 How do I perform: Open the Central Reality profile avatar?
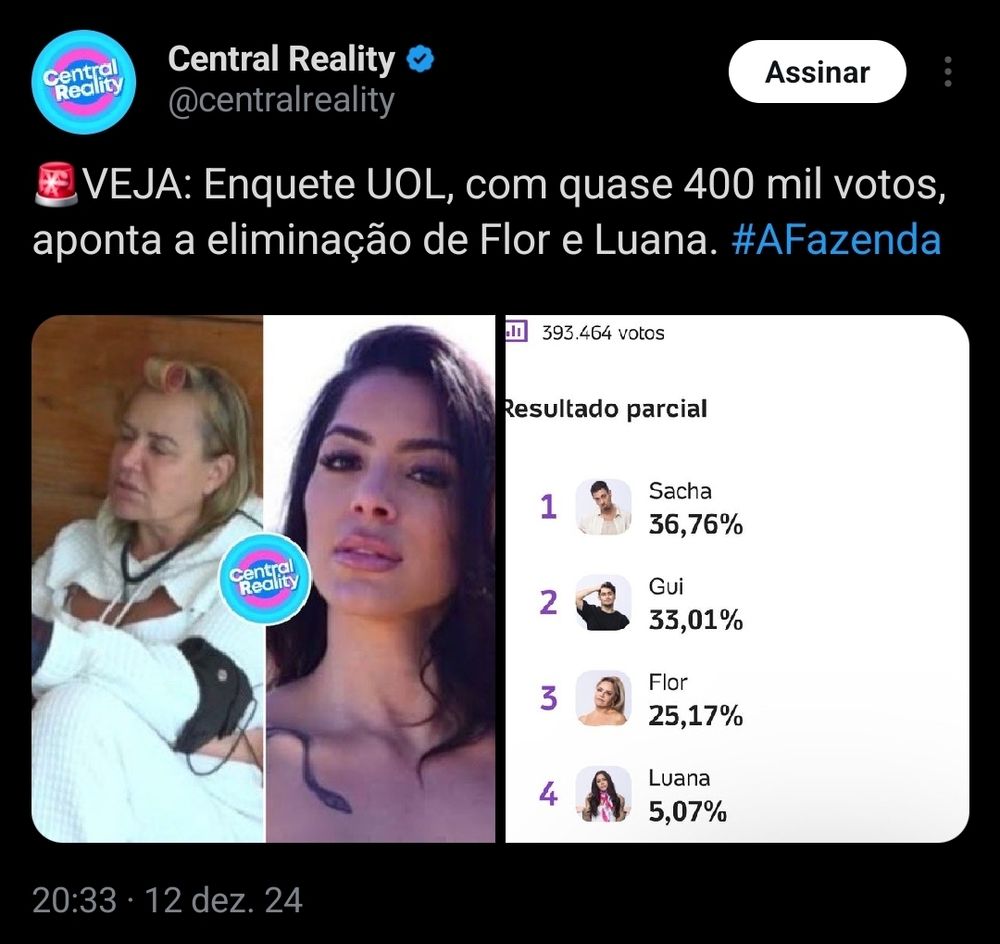click(x=84, y=82)
